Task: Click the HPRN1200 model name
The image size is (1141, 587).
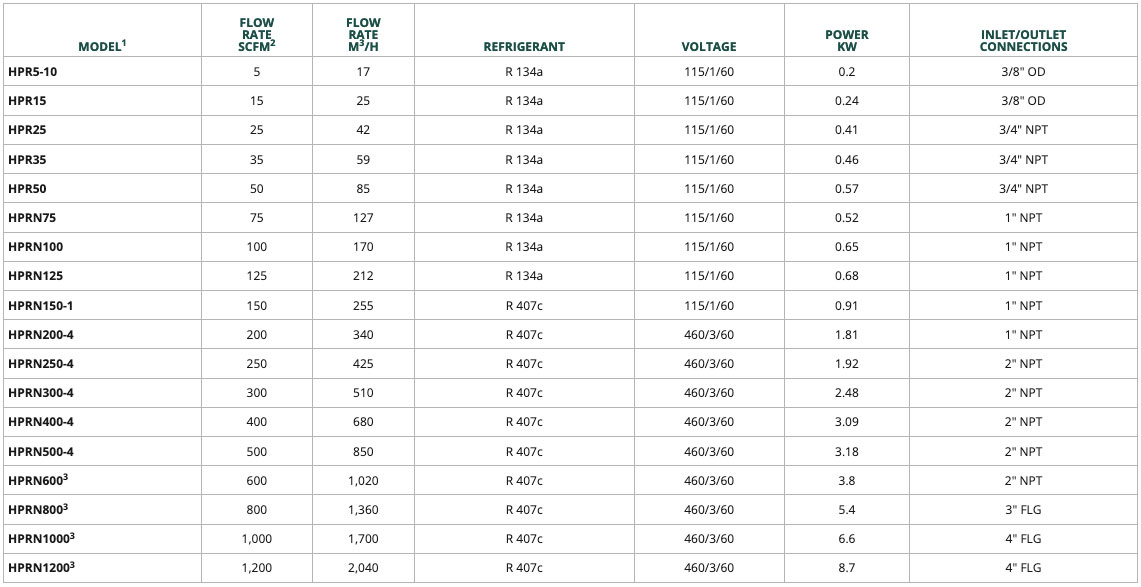Action: pos(40,568)
